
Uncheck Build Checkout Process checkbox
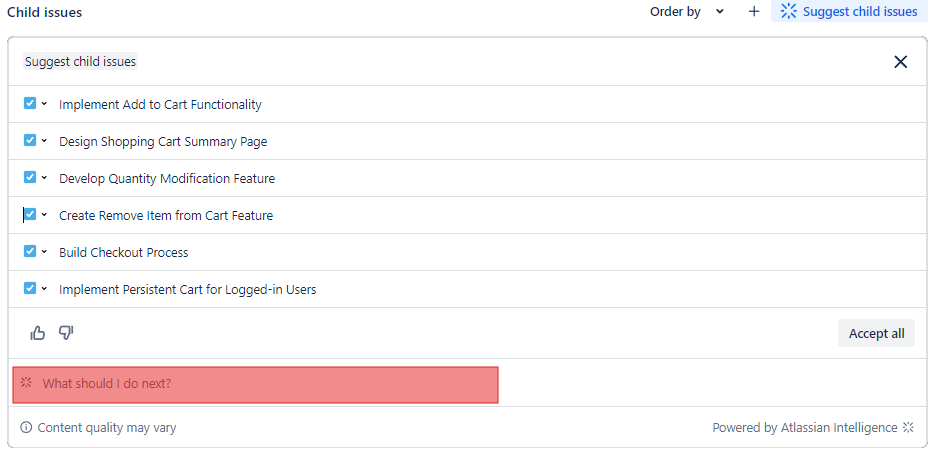(x=30, y=251)
